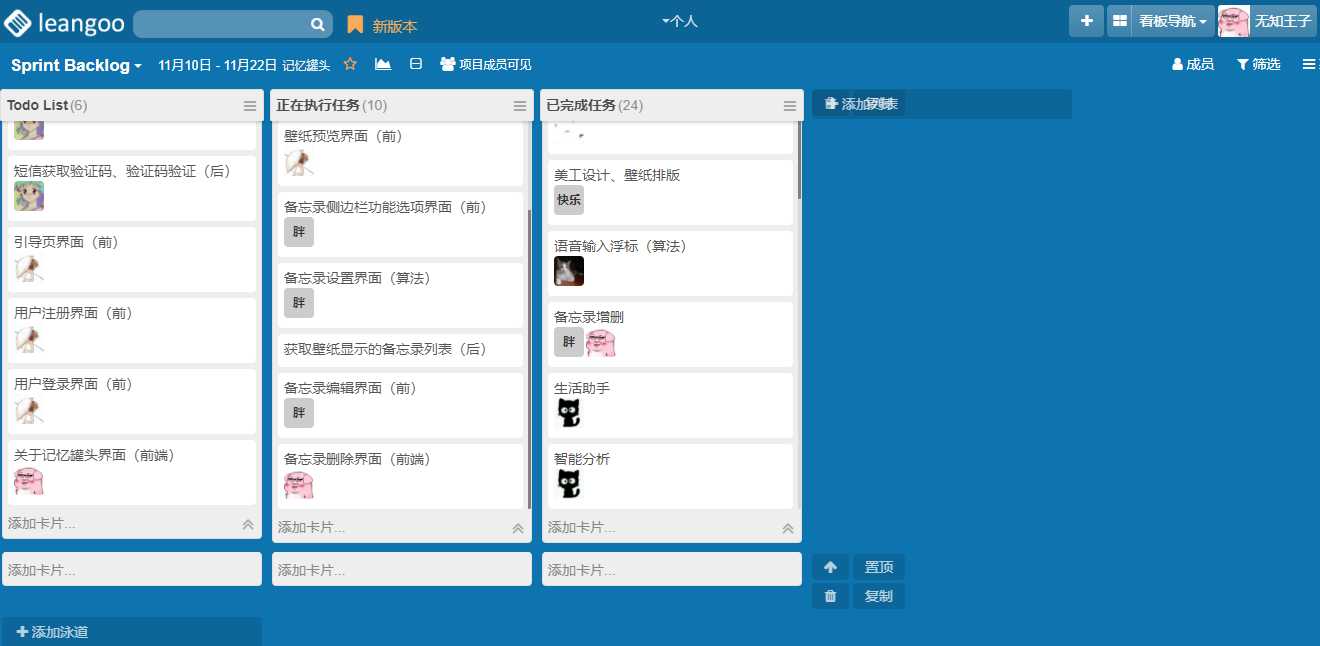Click the search magnifier icon

[317, 24]
